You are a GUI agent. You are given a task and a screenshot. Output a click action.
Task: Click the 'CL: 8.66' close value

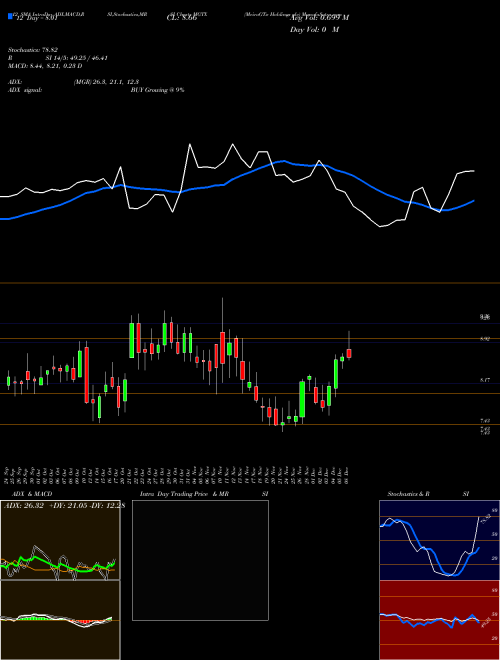(182, 19)
